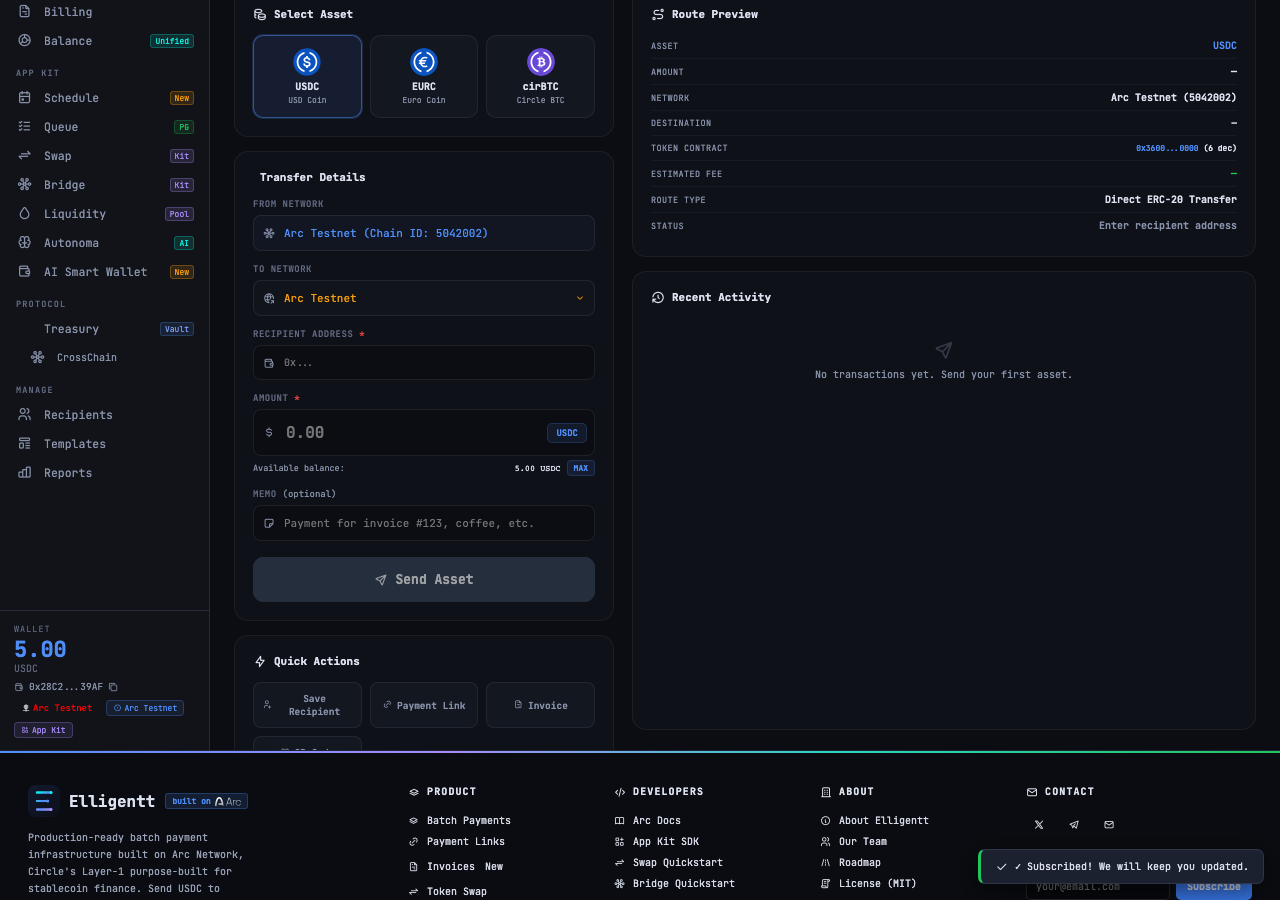Screen dimensions: 1280x900
Task: Click the Save Recipient quick action
Action: pyautogui.click(x=307, y=705)
